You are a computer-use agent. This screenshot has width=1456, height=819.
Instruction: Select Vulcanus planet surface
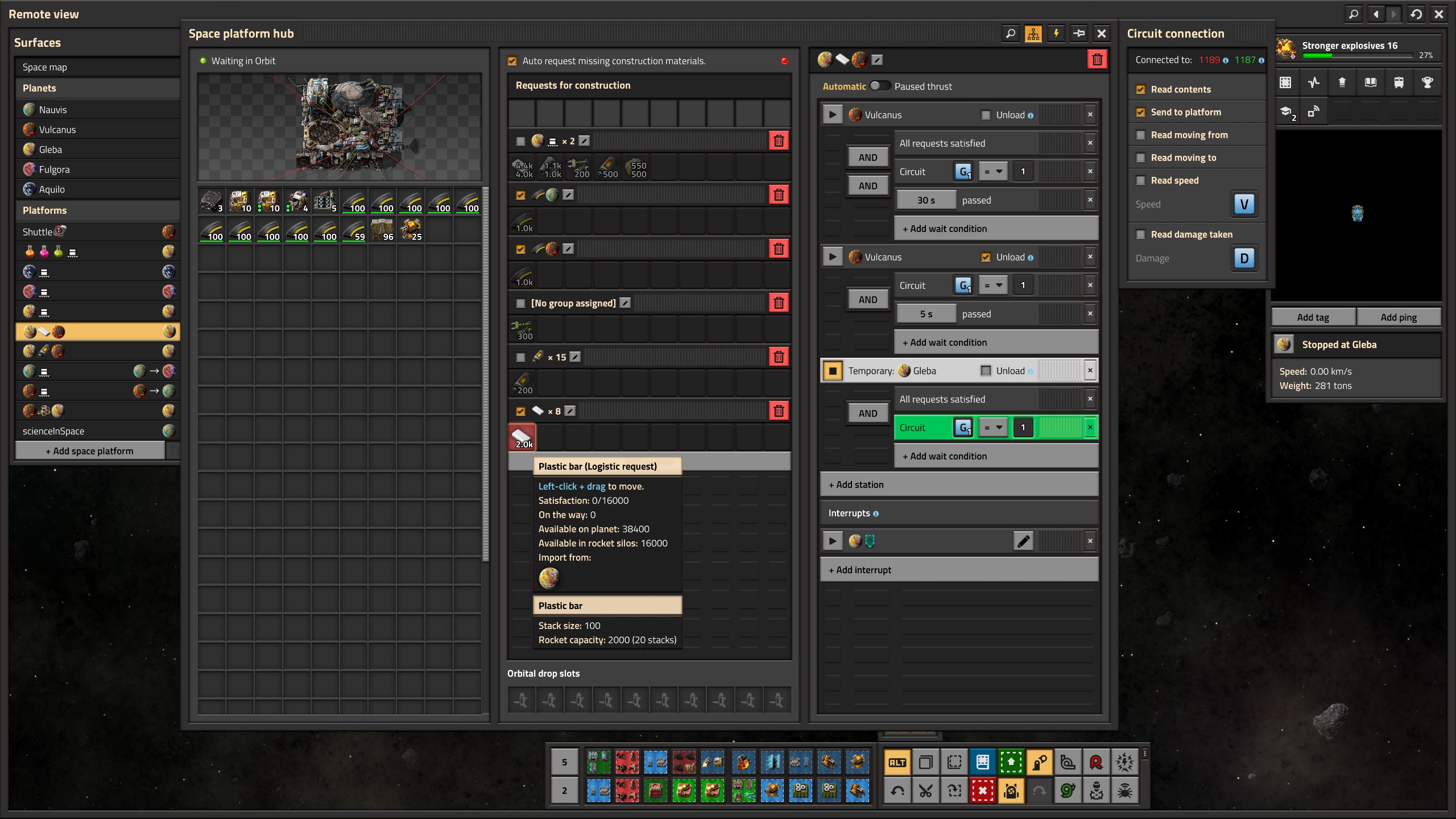97,130
